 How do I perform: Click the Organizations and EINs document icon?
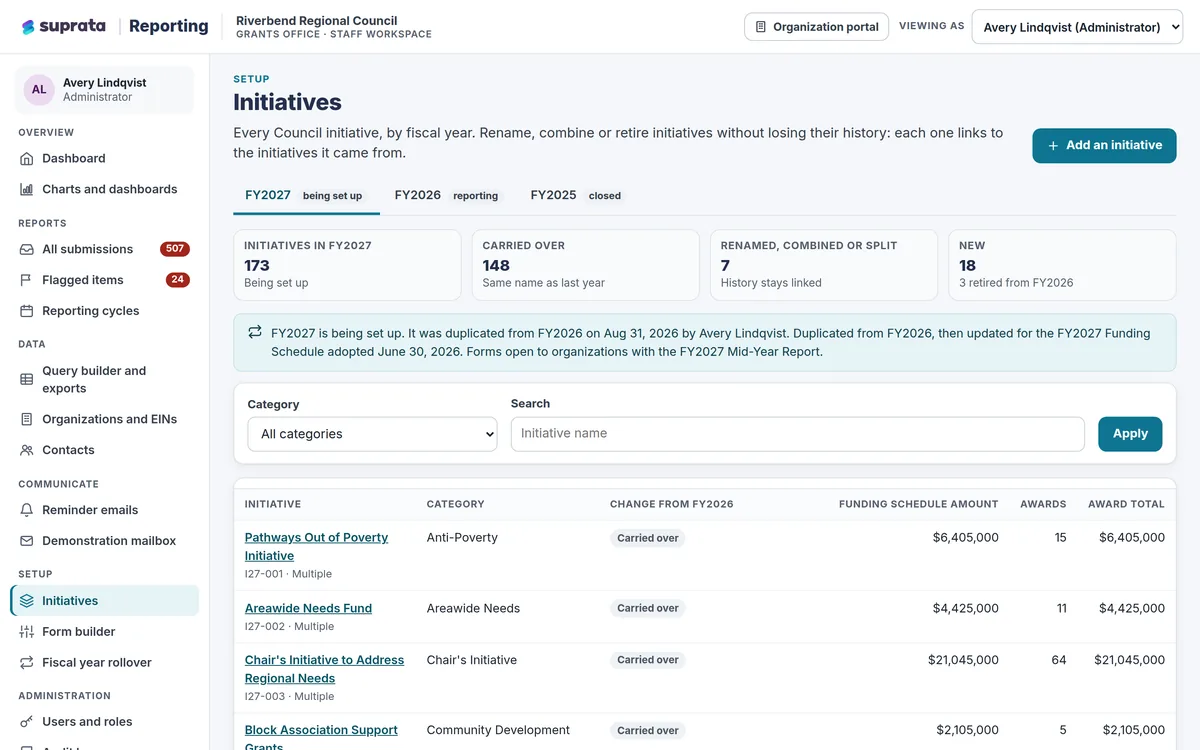pos(27,419)
